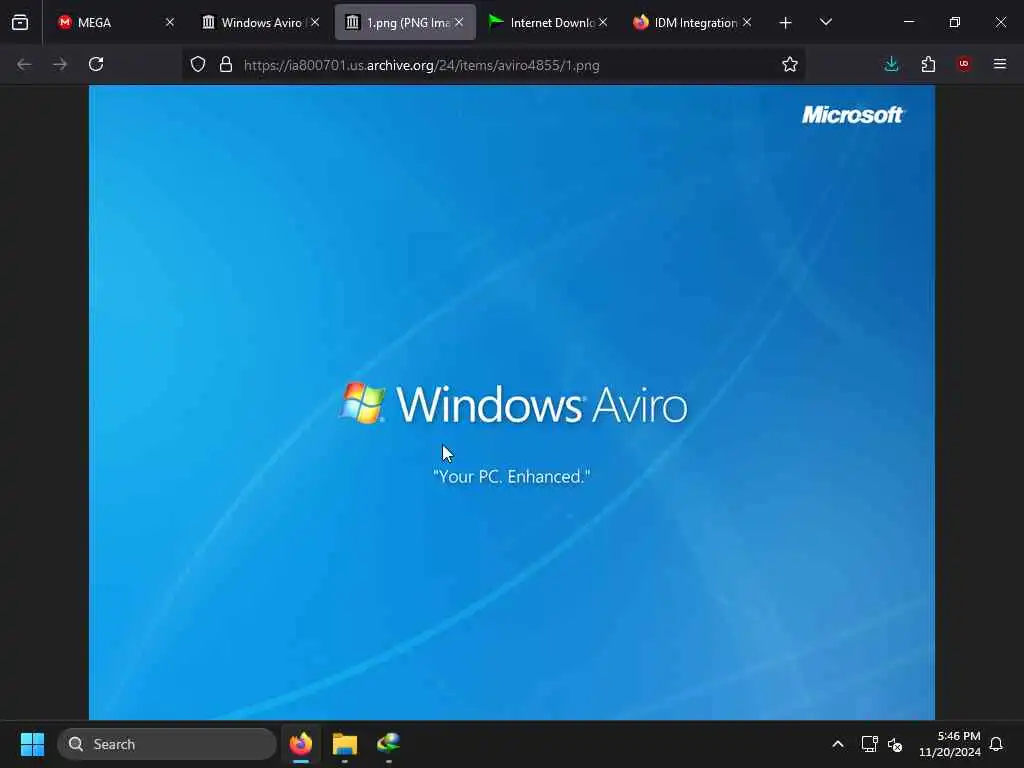Go forward one page
This screenshot has width=1024, height=768.
60,64
